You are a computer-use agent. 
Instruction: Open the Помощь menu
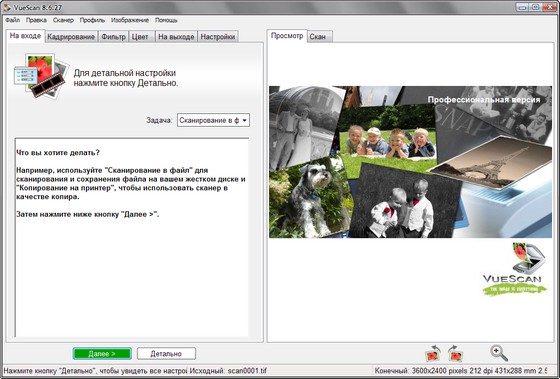tap(166, 20)
